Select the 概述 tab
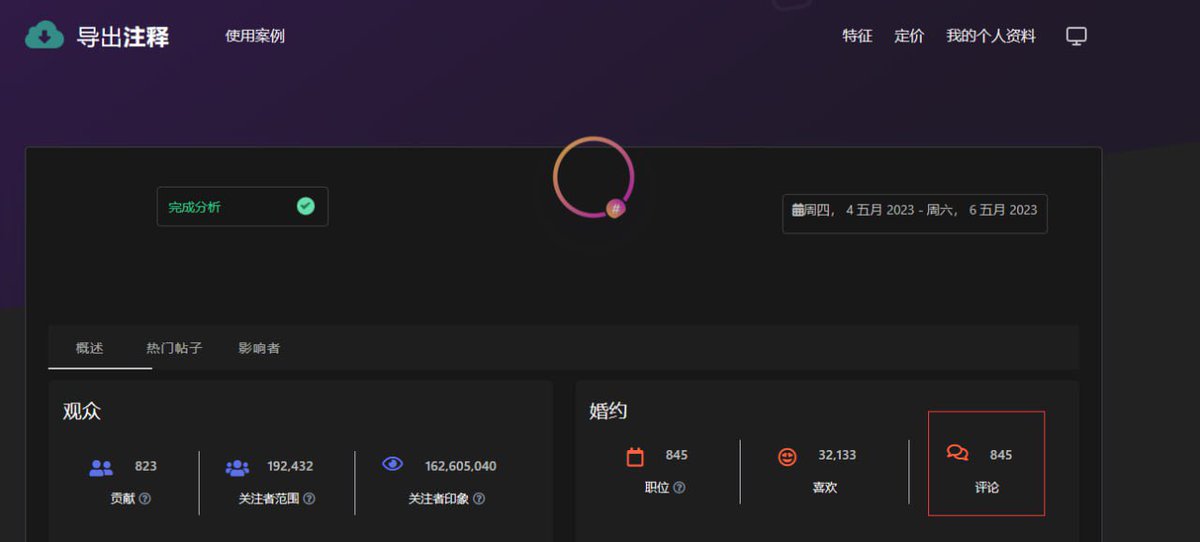Image resolution: width=1200 pixels, height=542 pixels. coord(89,348)
